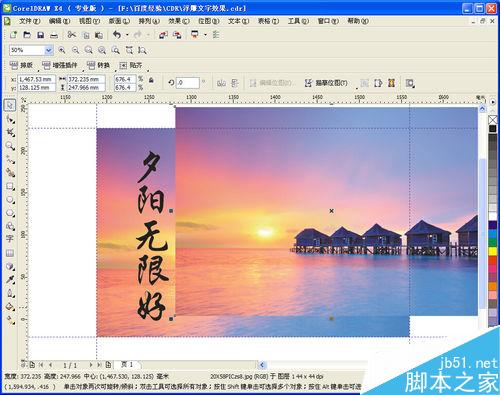Click the add page icon before page navigation
The width and height of the screenshot is (500, 395).
[x=32, y=365]
